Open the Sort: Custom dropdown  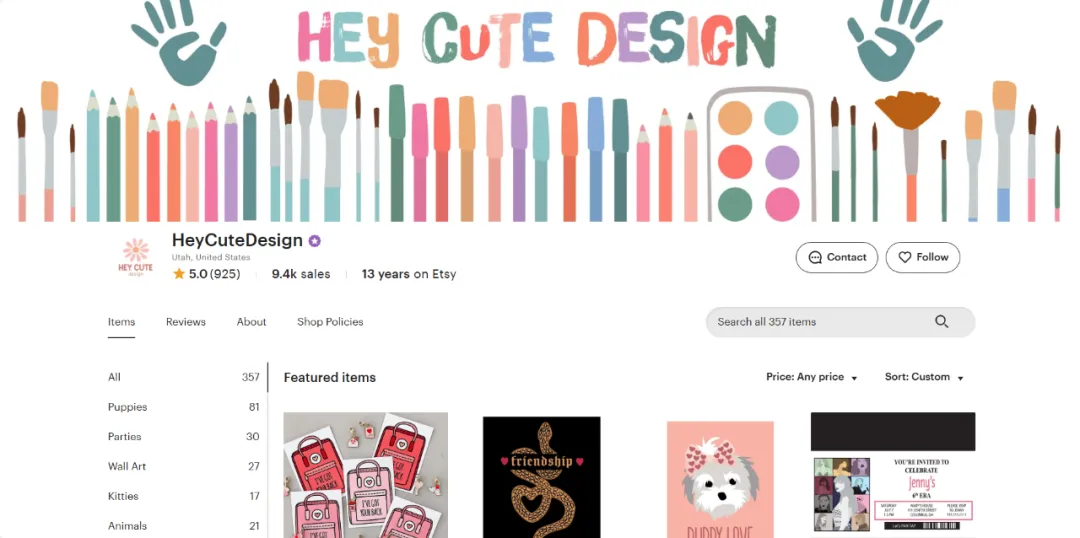point(924,377)
